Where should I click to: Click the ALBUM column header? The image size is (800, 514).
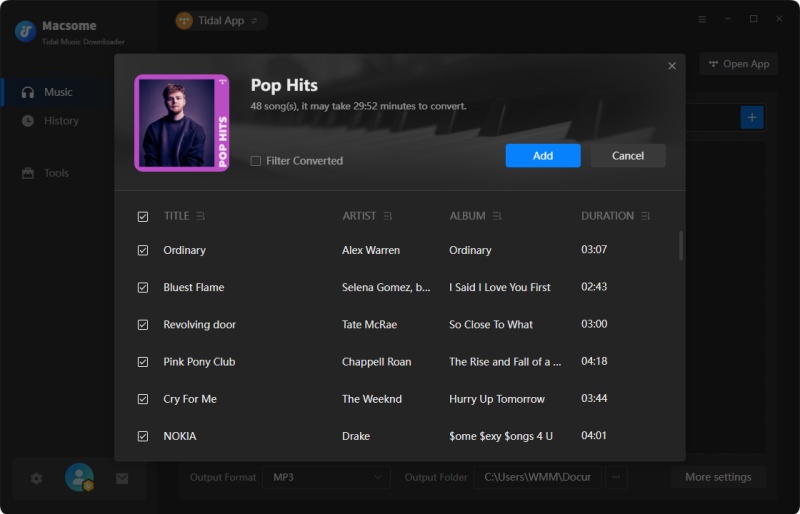[x=467, y=216]
